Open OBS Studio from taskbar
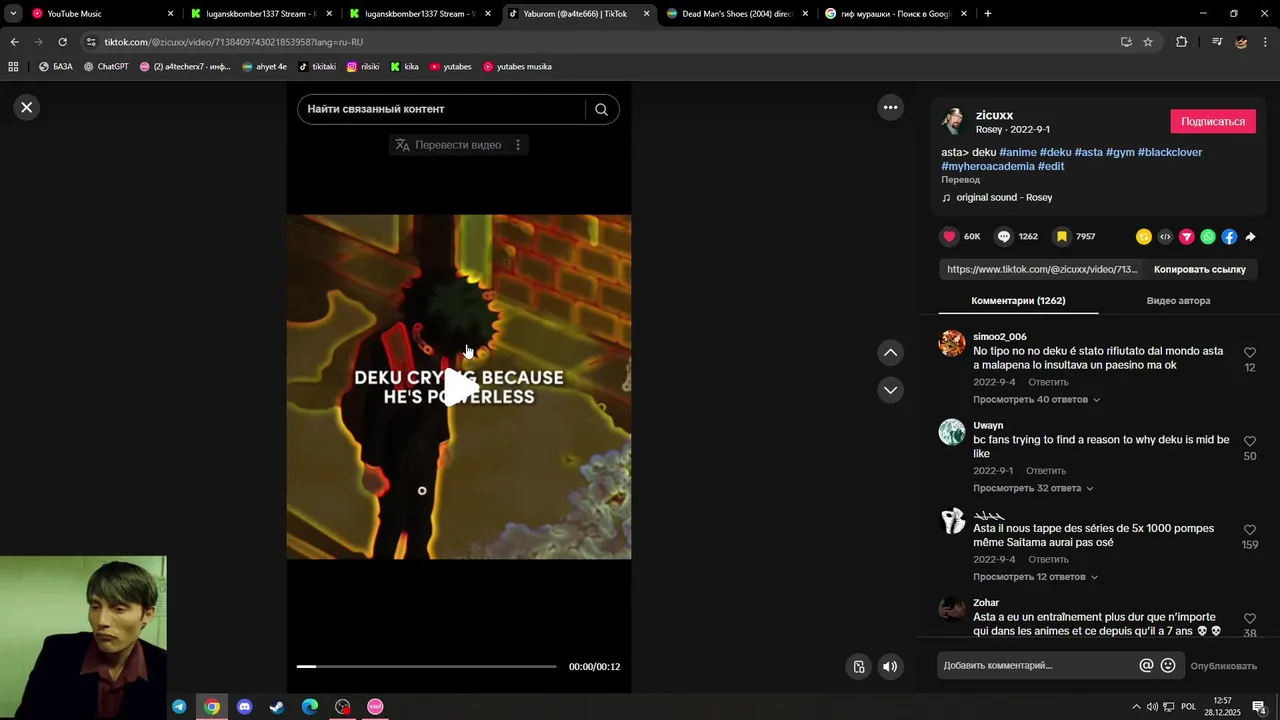The height and width of the screenshot is (720, 1280). [343, 707]
